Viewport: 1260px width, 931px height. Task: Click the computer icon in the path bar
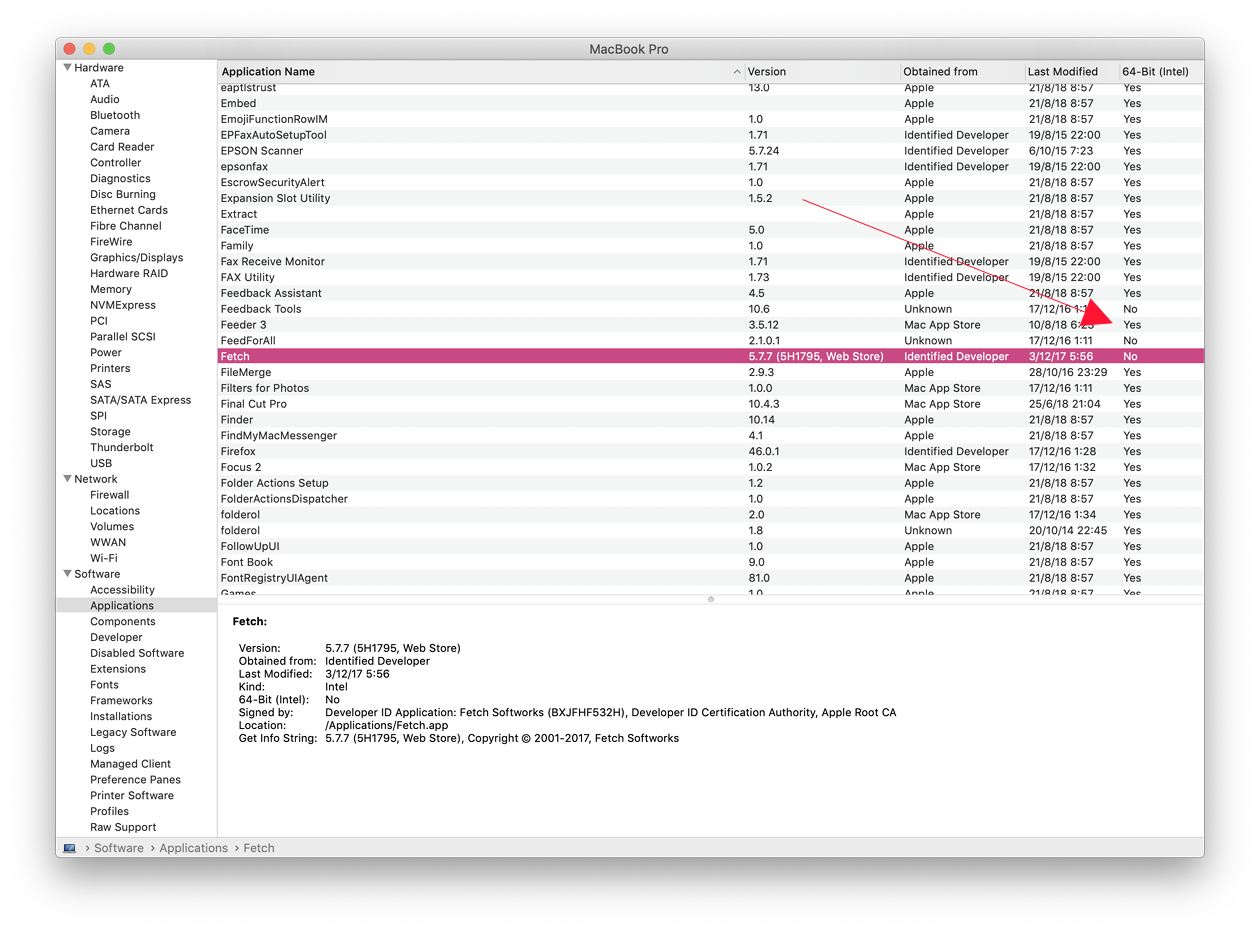click(69, 848)
